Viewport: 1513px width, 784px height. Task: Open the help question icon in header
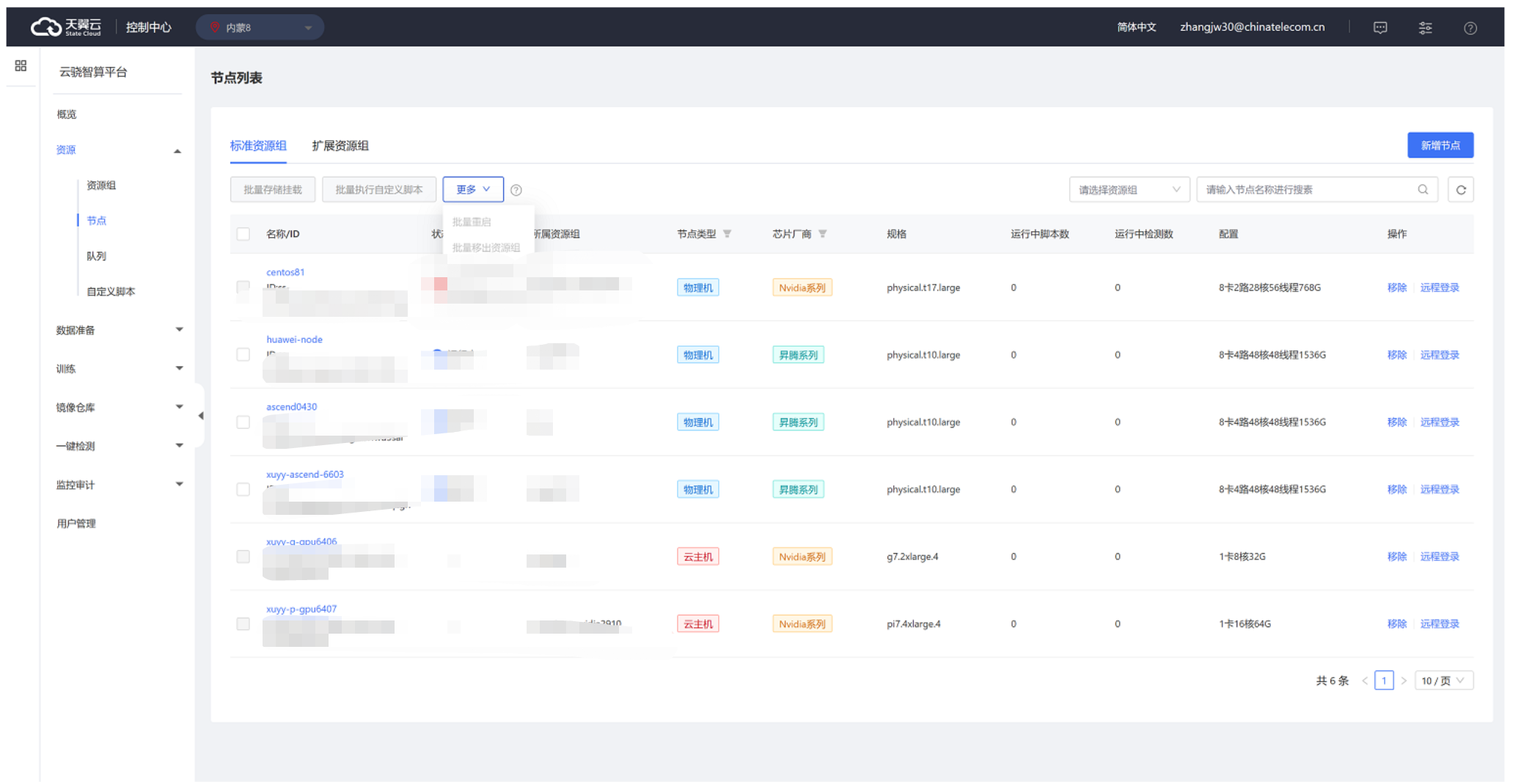pyautogui.click(x=1470, y=28)
